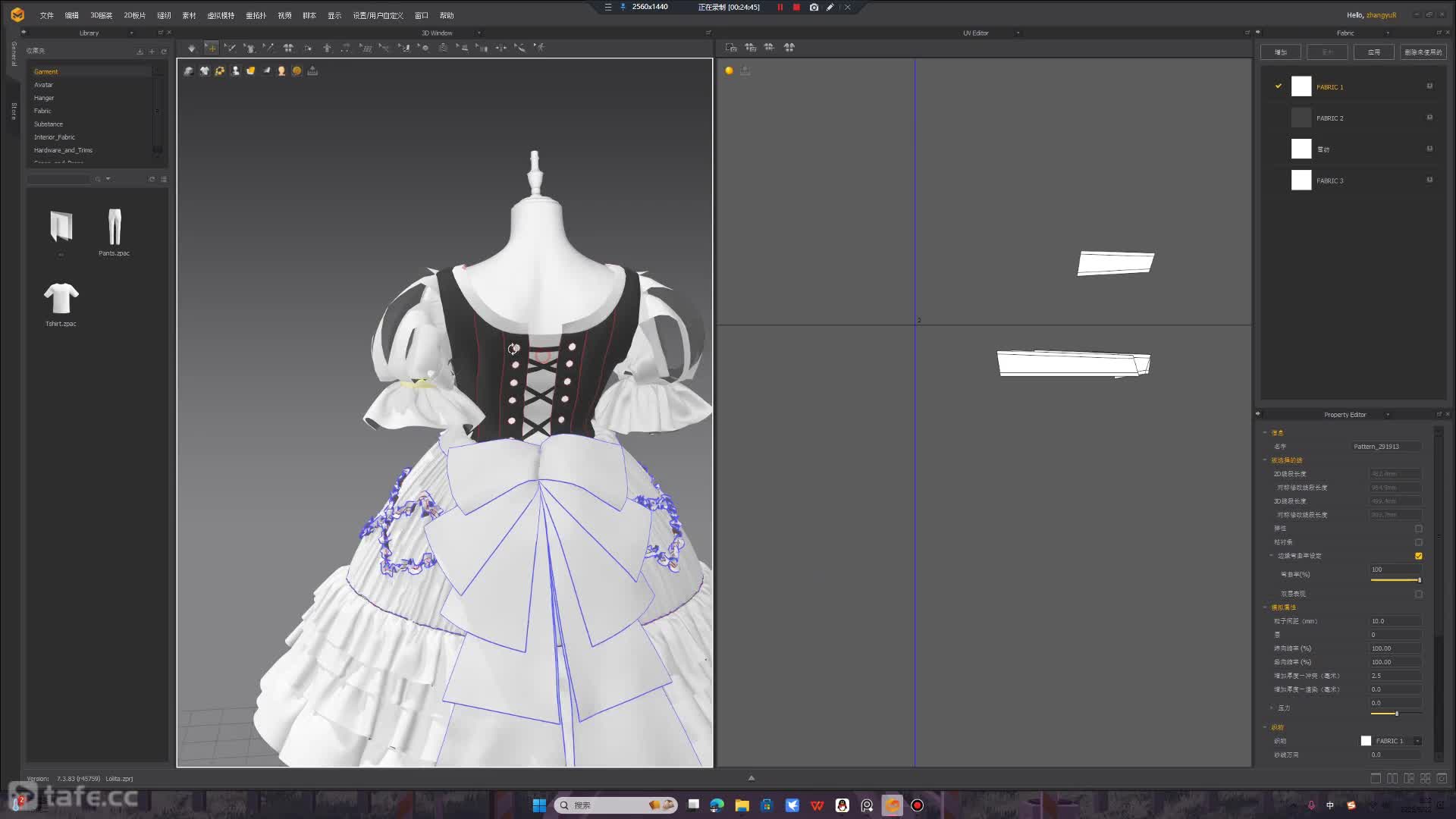Viewport: 1456px width, 819px height.
Task: Expand the 压力 pressure group
Action: coord(1272,708)
